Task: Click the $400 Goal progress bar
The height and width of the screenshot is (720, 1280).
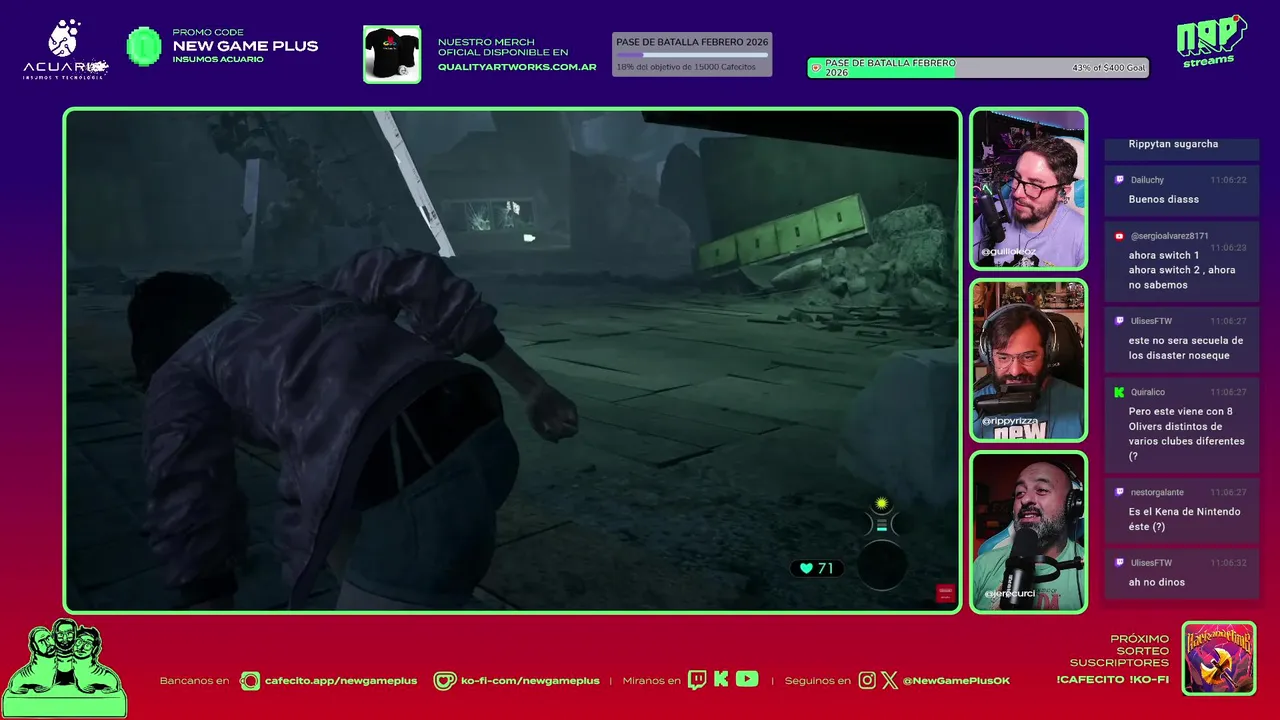Action: 978,67
